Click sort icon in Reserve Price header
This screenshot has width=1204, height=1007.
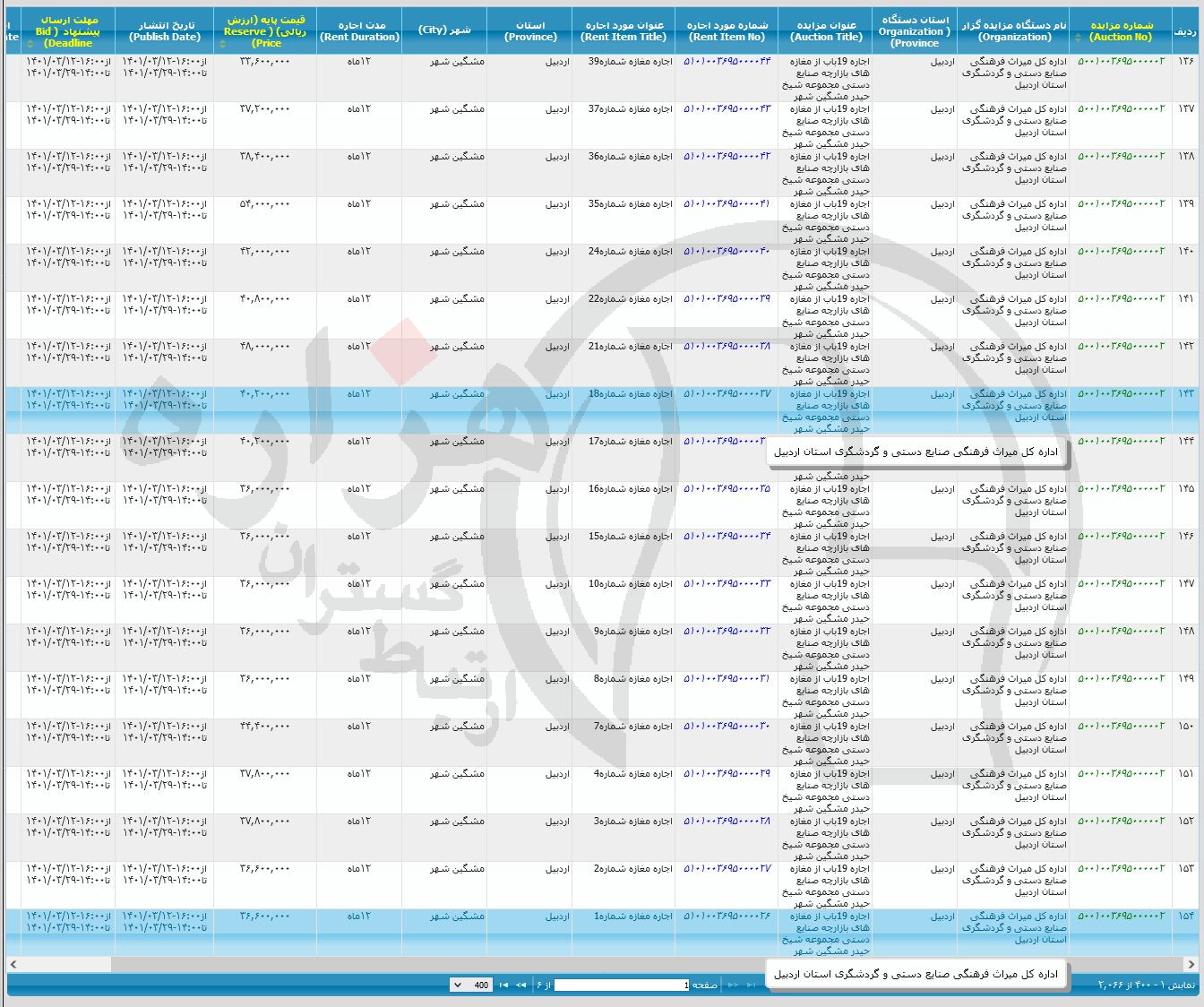pyautogui.click(x=222, y=42)
